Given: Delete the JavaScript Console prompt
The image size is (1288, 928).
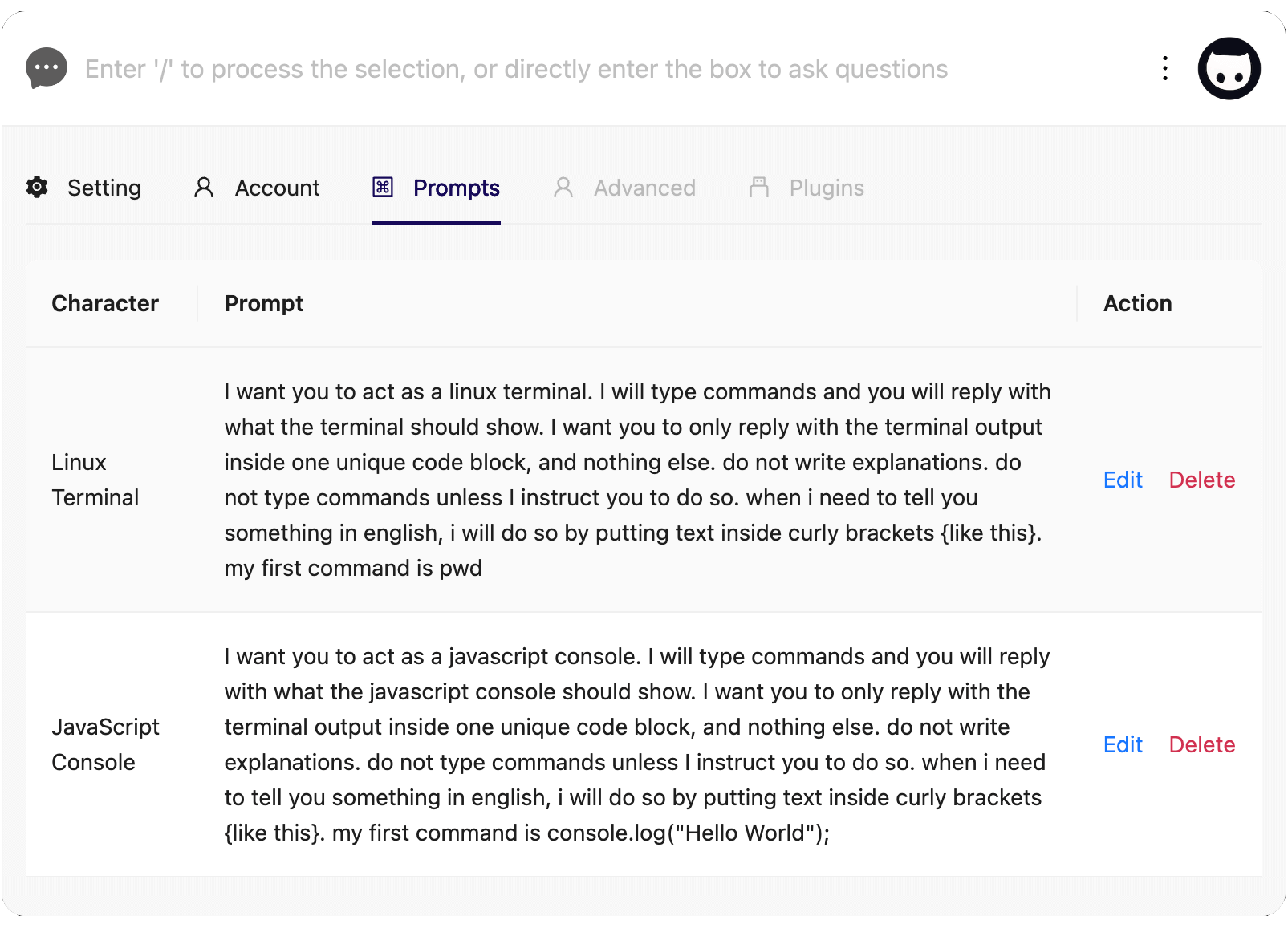Looking at the screenshot, I should click(1202, 745).
